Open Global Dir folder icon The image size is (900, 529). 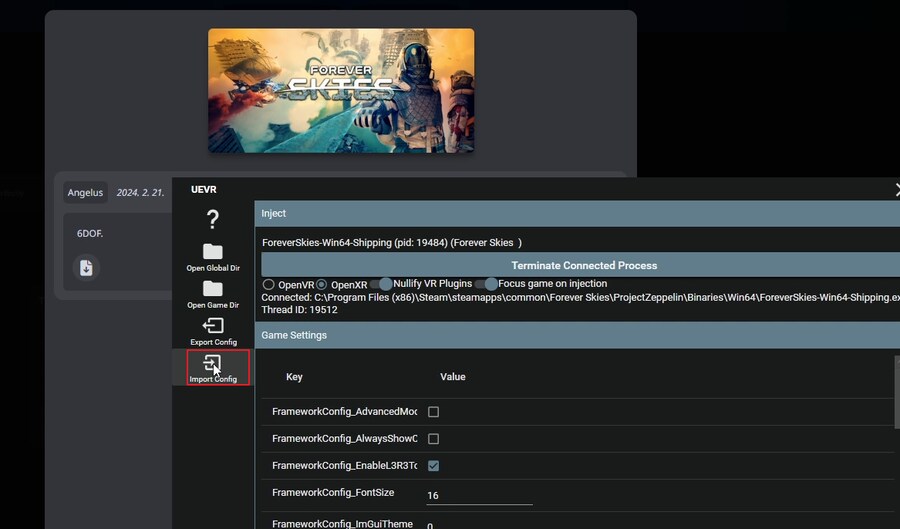tap(212, 251)
